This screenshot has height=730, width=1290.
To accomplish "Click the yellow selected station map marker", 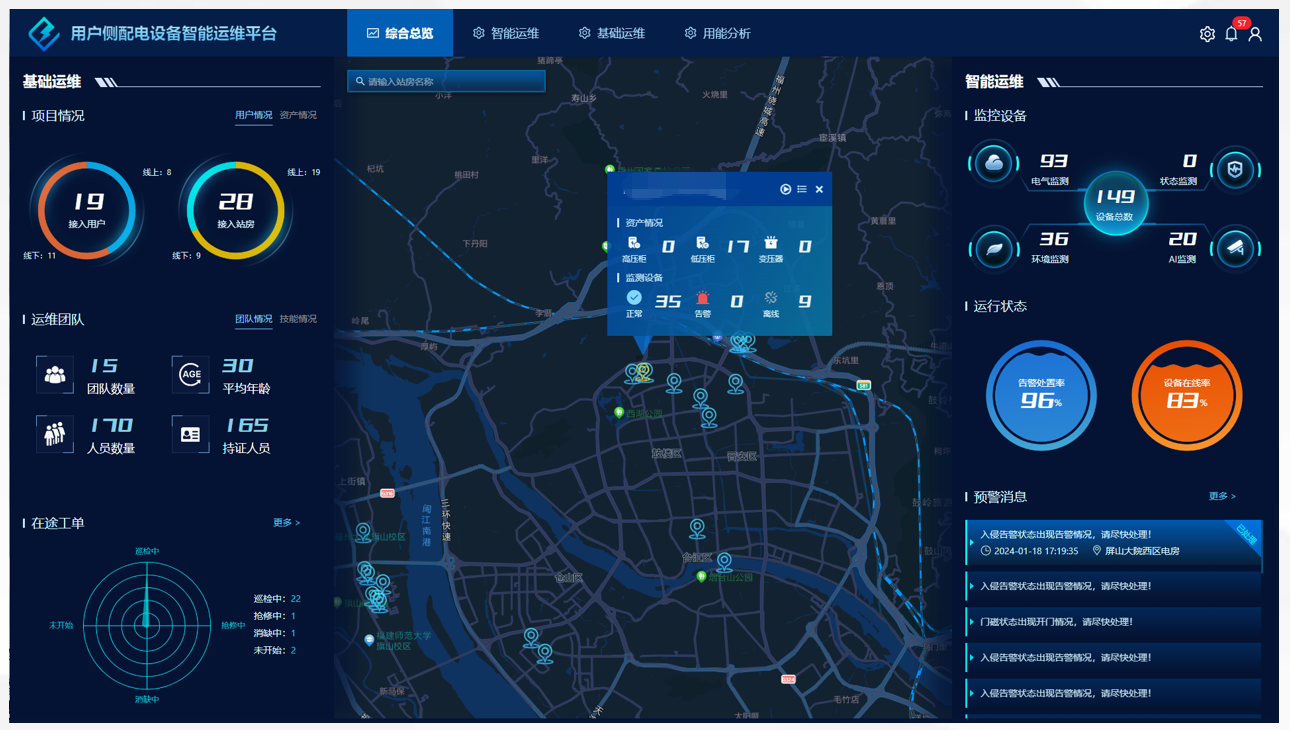I will (x=645, y=372).
